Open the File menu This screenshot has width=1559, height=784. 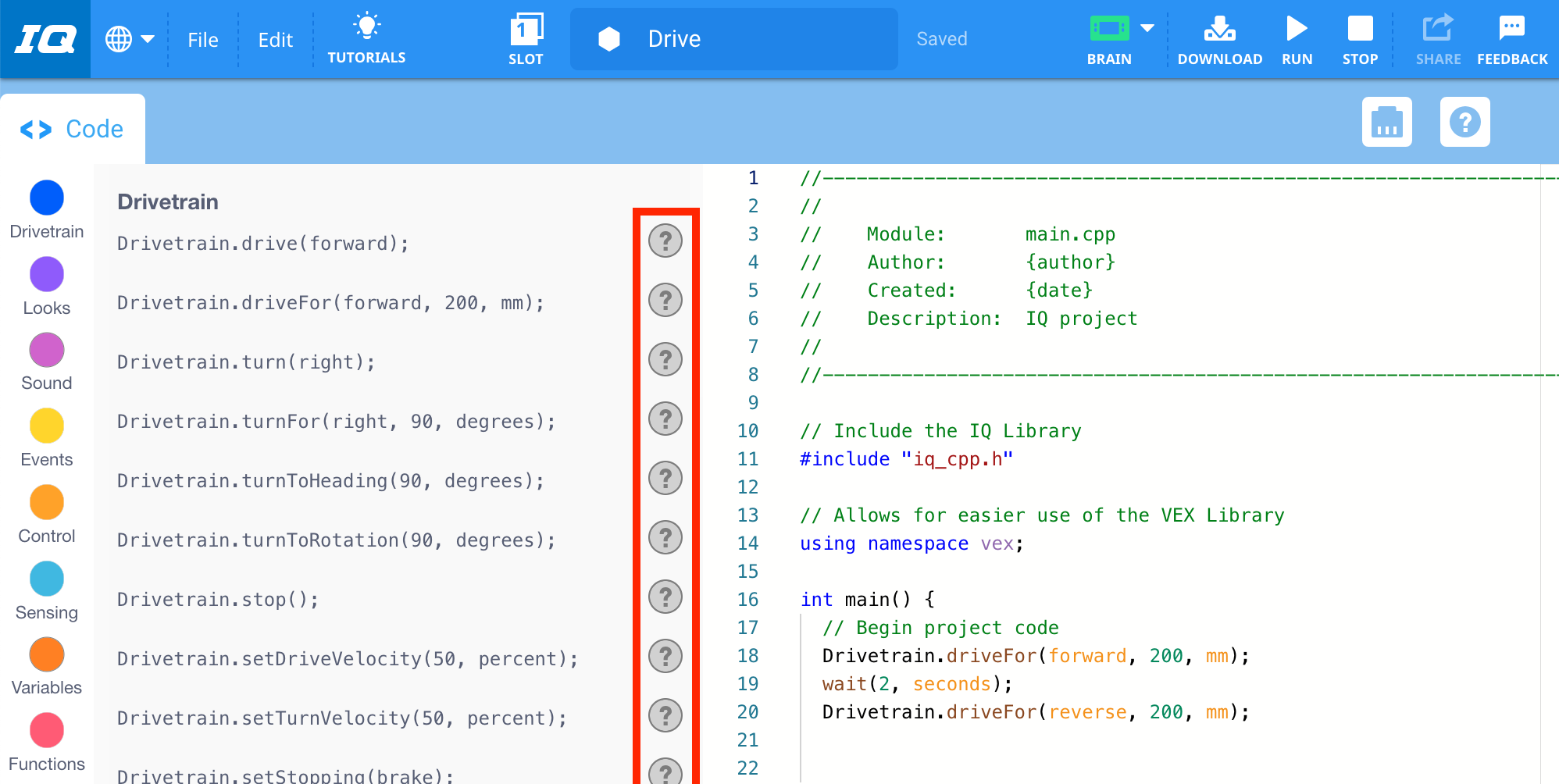click(202, 39)
